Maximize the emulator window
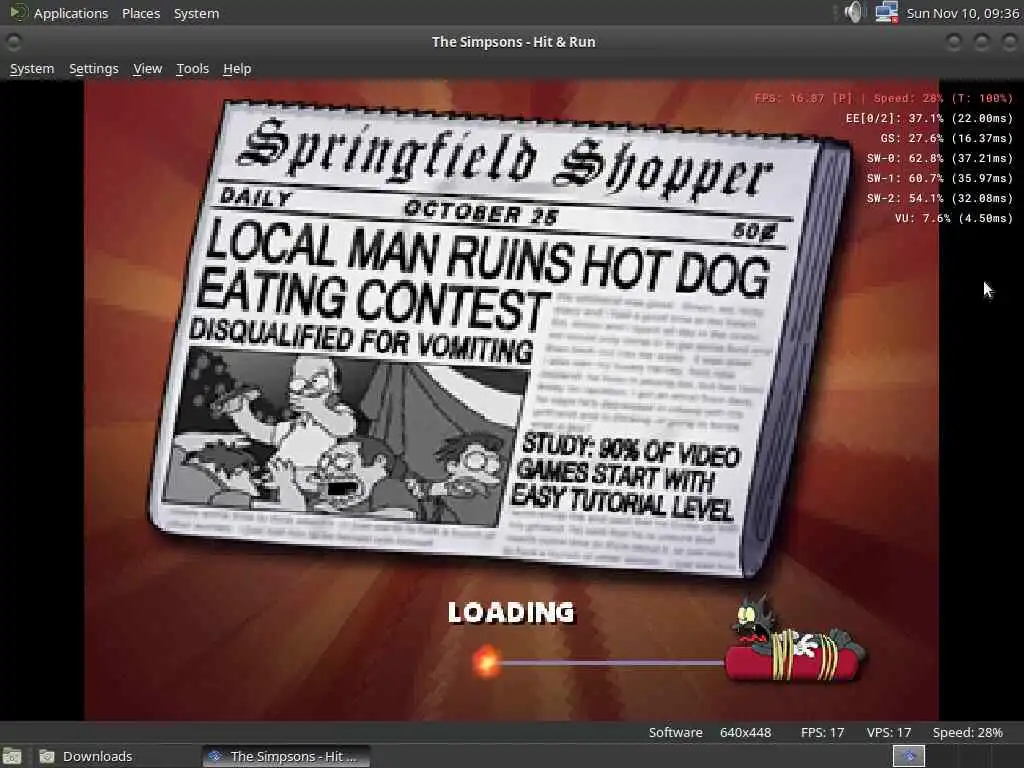Screen dimensions: 1024x768 click(982, 42)
